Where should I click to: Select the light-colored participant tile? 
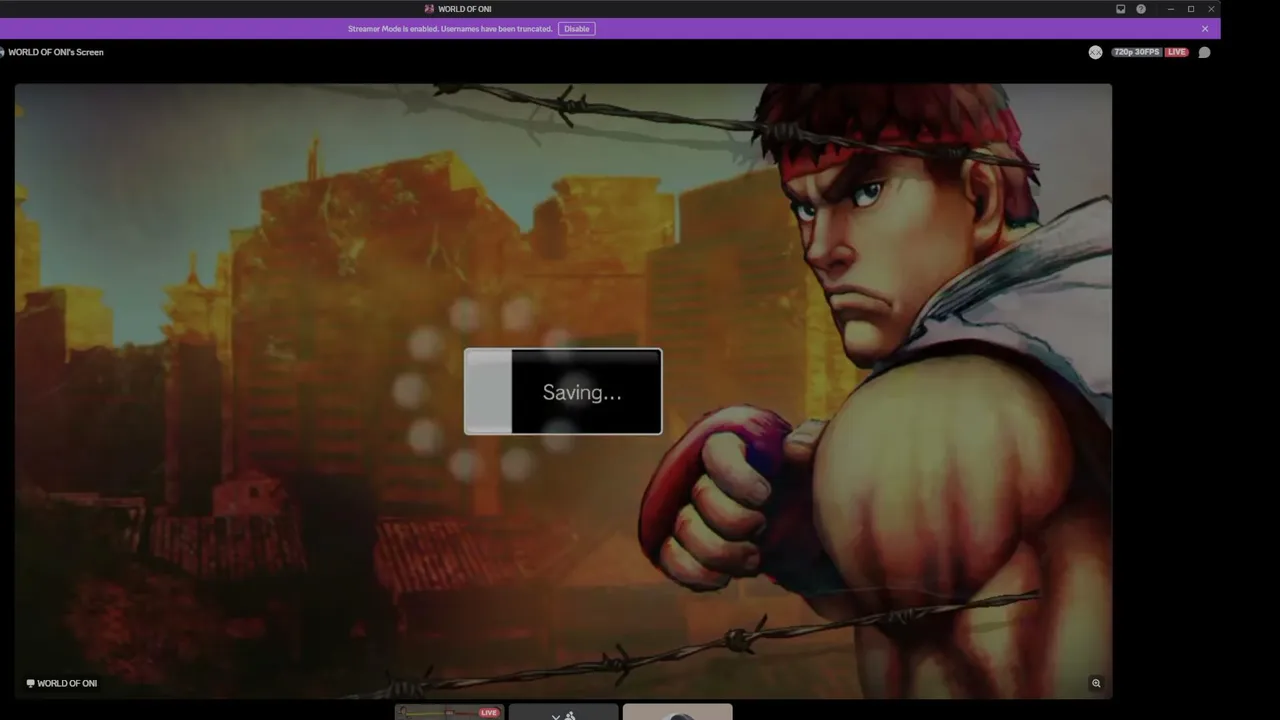pyautogui.click(x=677, y=712)
